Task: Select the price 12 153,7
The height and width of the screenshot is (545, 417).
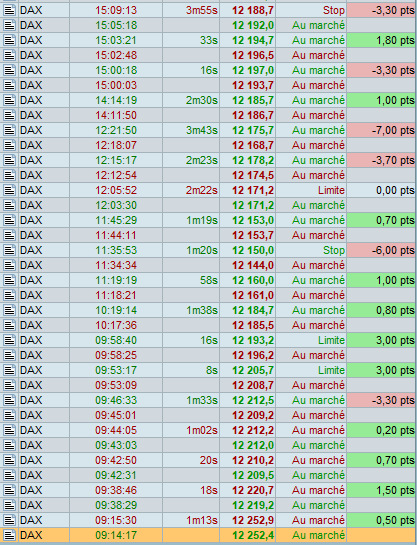Action: 253,235
